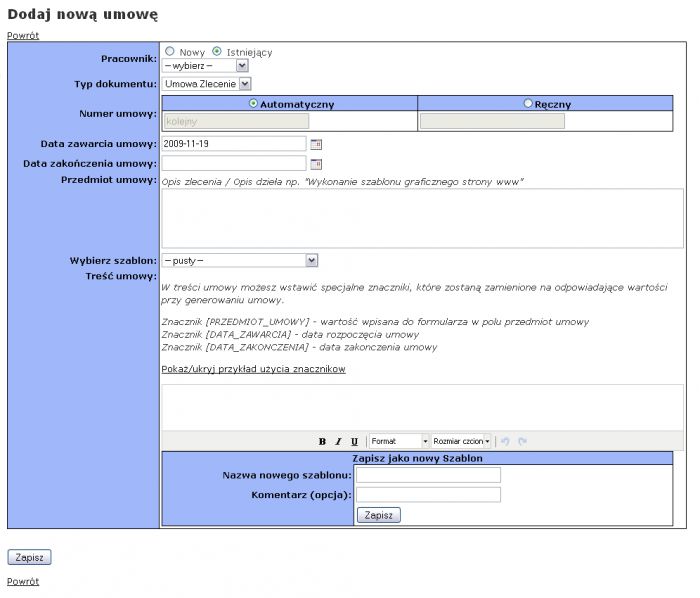Click the automatic 'kolejny' number field
Image resolution: width=700 pixels, height=598 pixels.
tap(237, 121)
